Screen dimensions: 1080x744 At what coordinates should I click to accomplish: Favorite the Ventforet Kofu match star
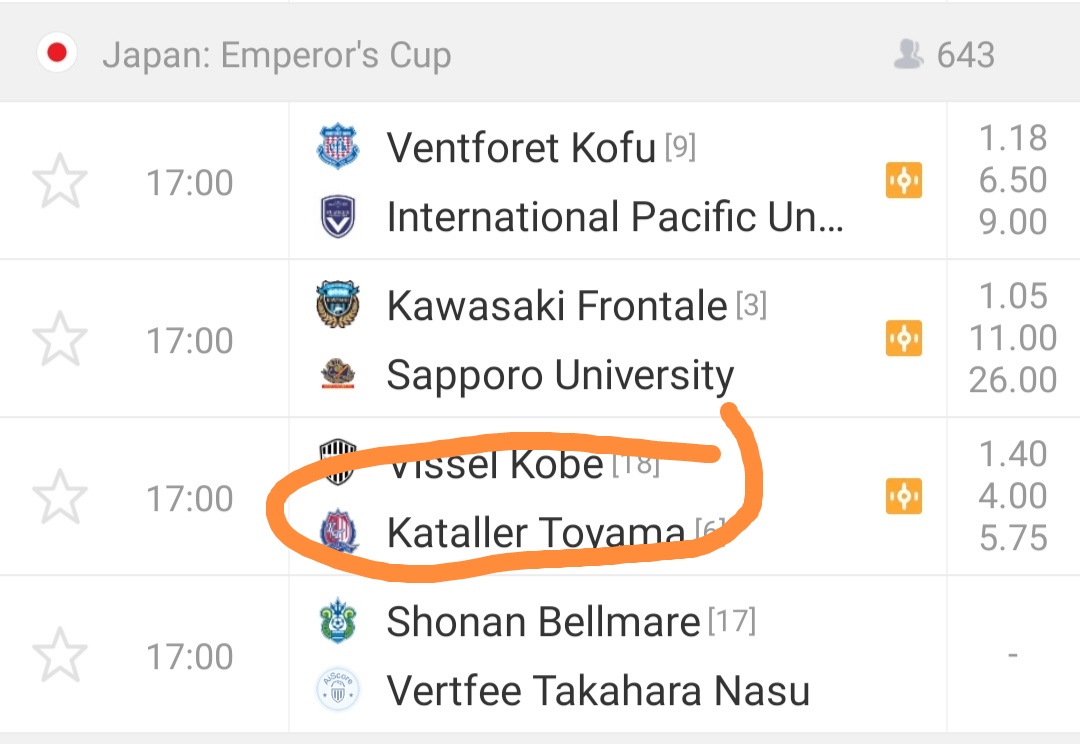(x=60, y=182)
